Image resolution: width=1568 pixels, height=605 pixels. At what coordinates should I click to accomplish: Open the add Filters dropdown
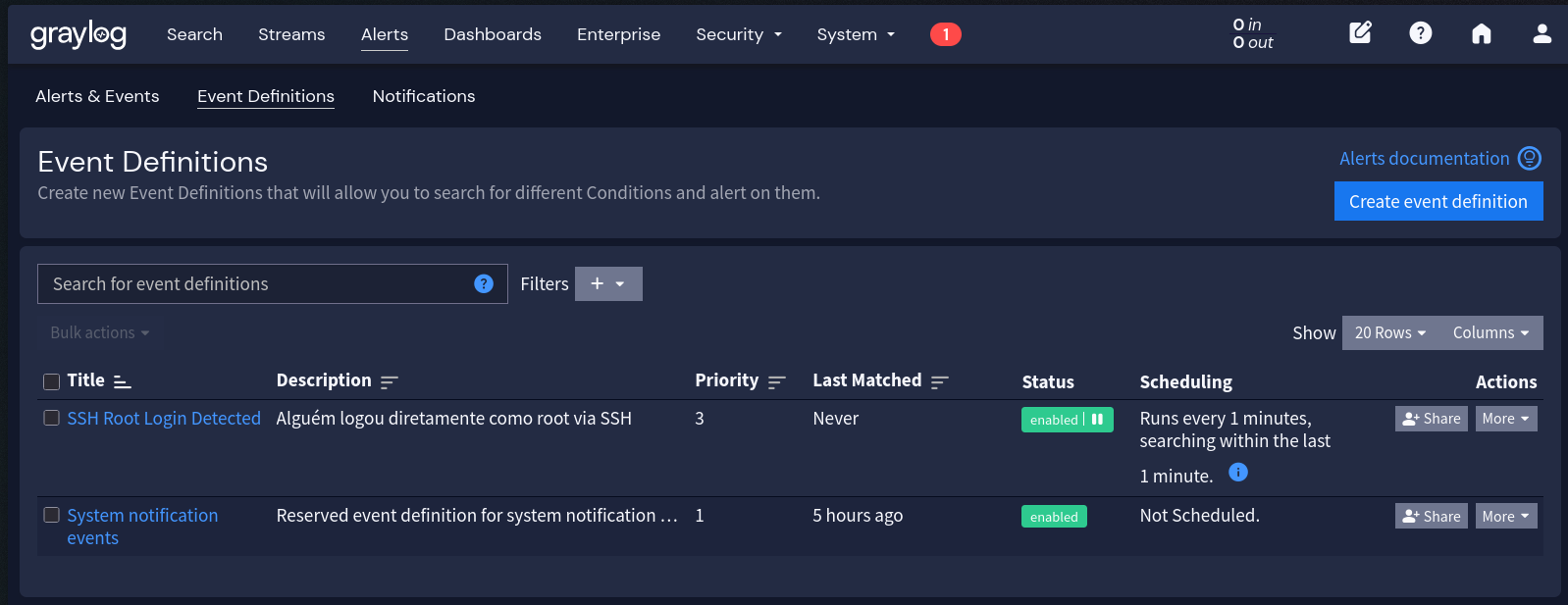pyautogui.click(x=608, y=283)
